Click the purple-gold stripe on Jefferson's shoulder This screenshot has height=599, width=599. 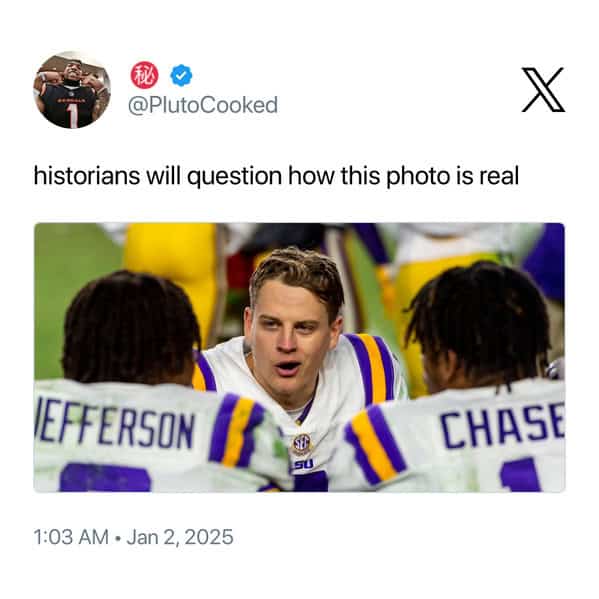(x=237, y=430)
